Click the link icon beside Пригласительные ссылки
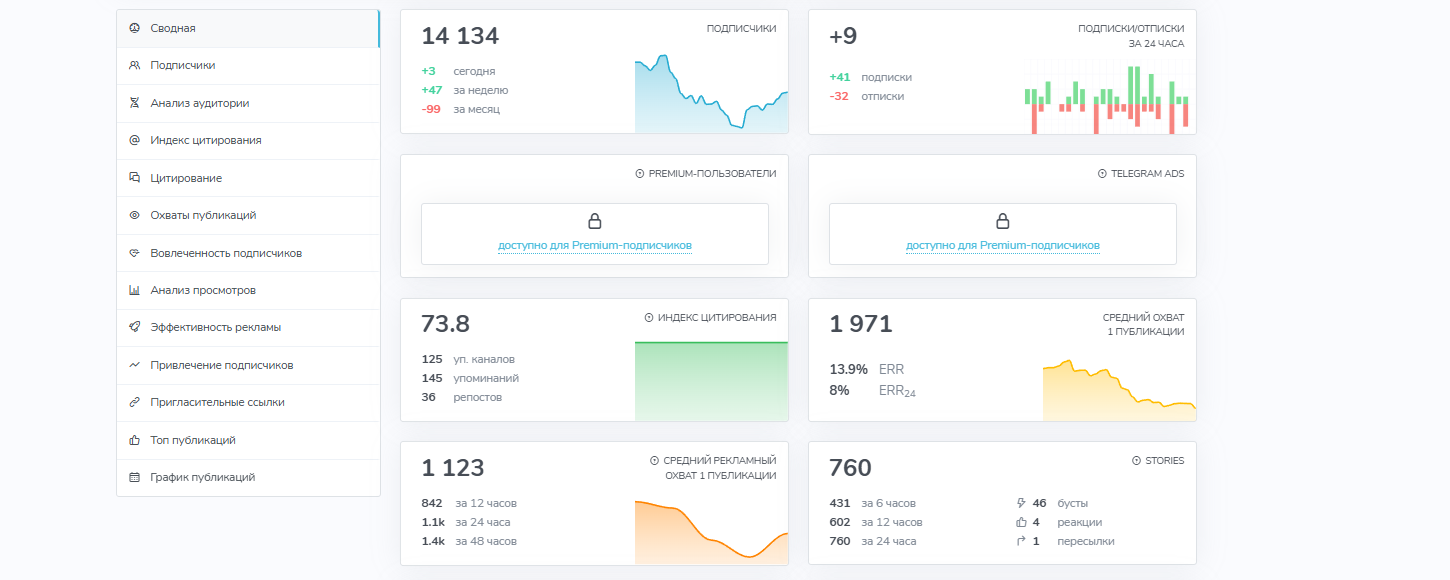This screenshot has width=1450, height=580. (134, 402)
